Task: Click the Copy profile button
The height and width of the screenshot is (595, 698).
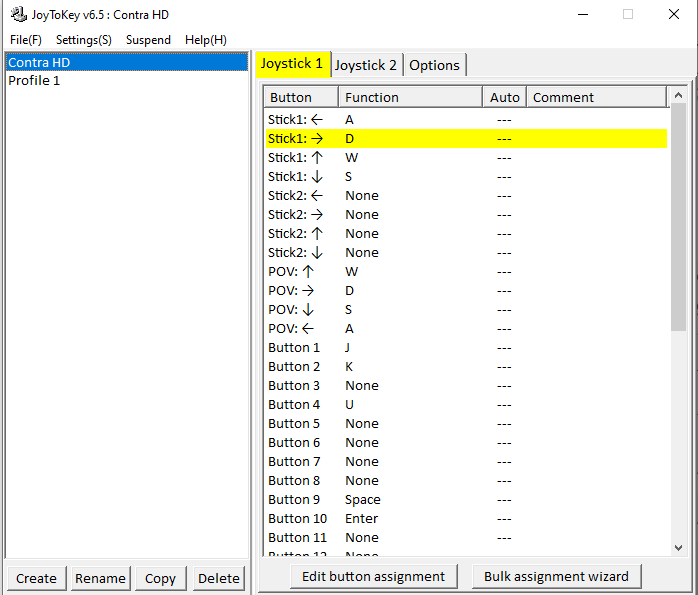Action: pos(160,578)
